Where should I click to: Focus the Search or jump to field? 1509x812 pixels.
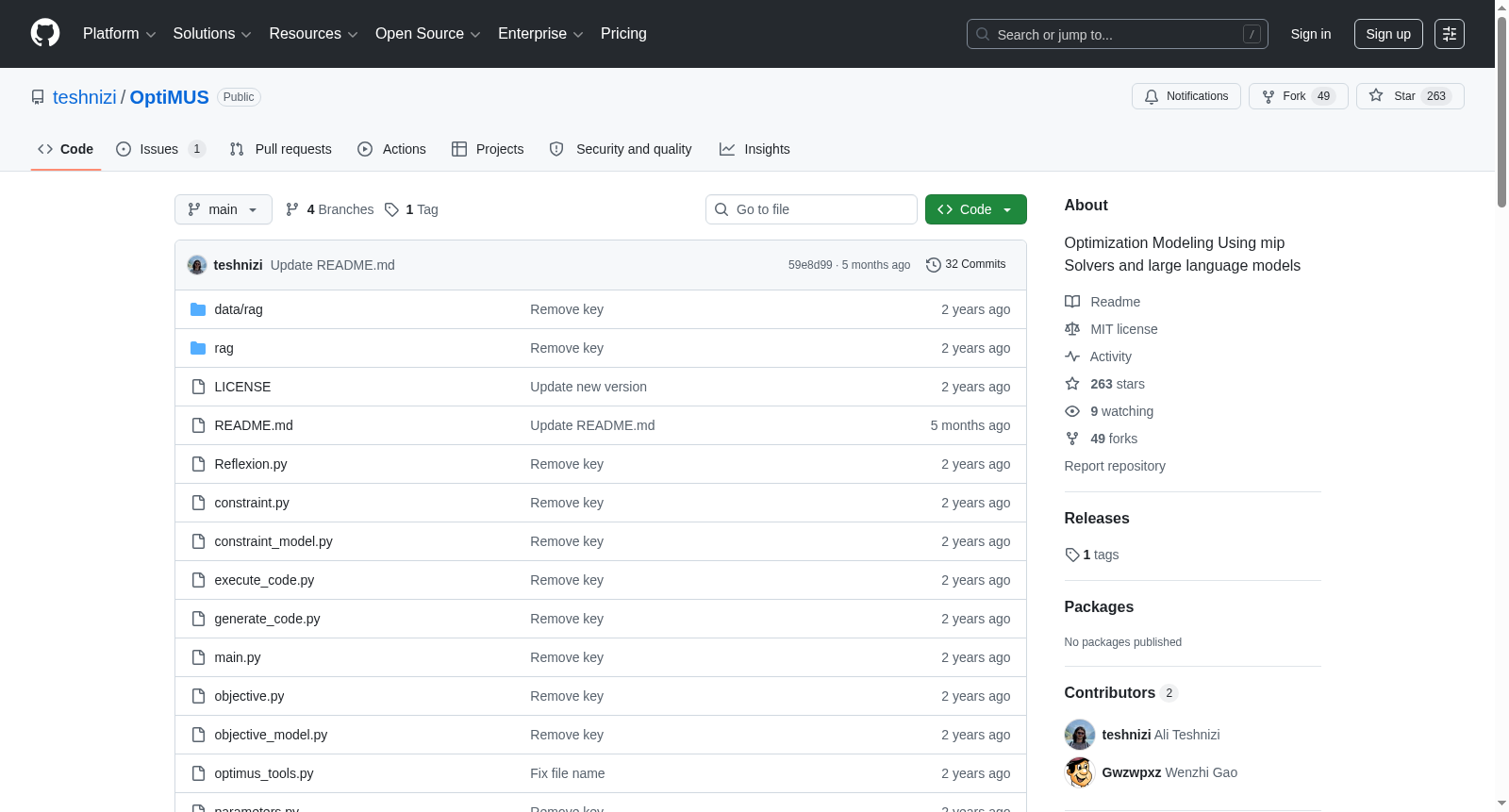point(1117,34)
